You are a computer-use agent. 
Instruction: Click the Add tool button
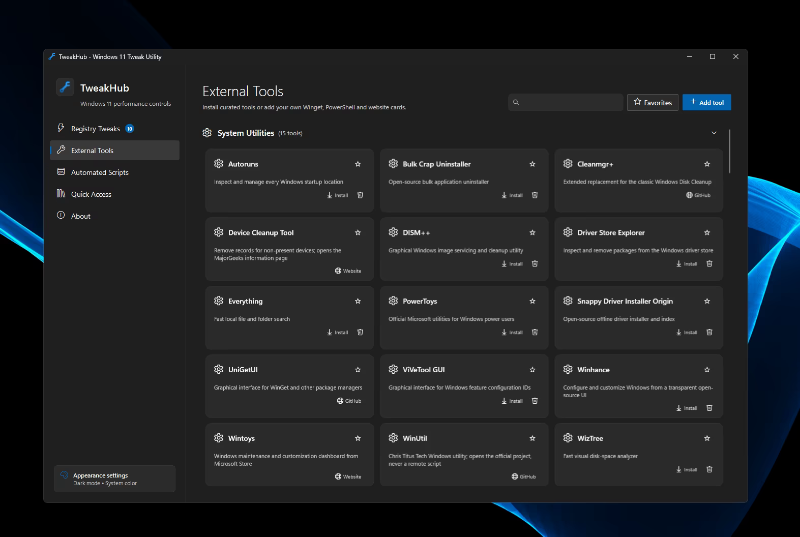tap(707, 103)
